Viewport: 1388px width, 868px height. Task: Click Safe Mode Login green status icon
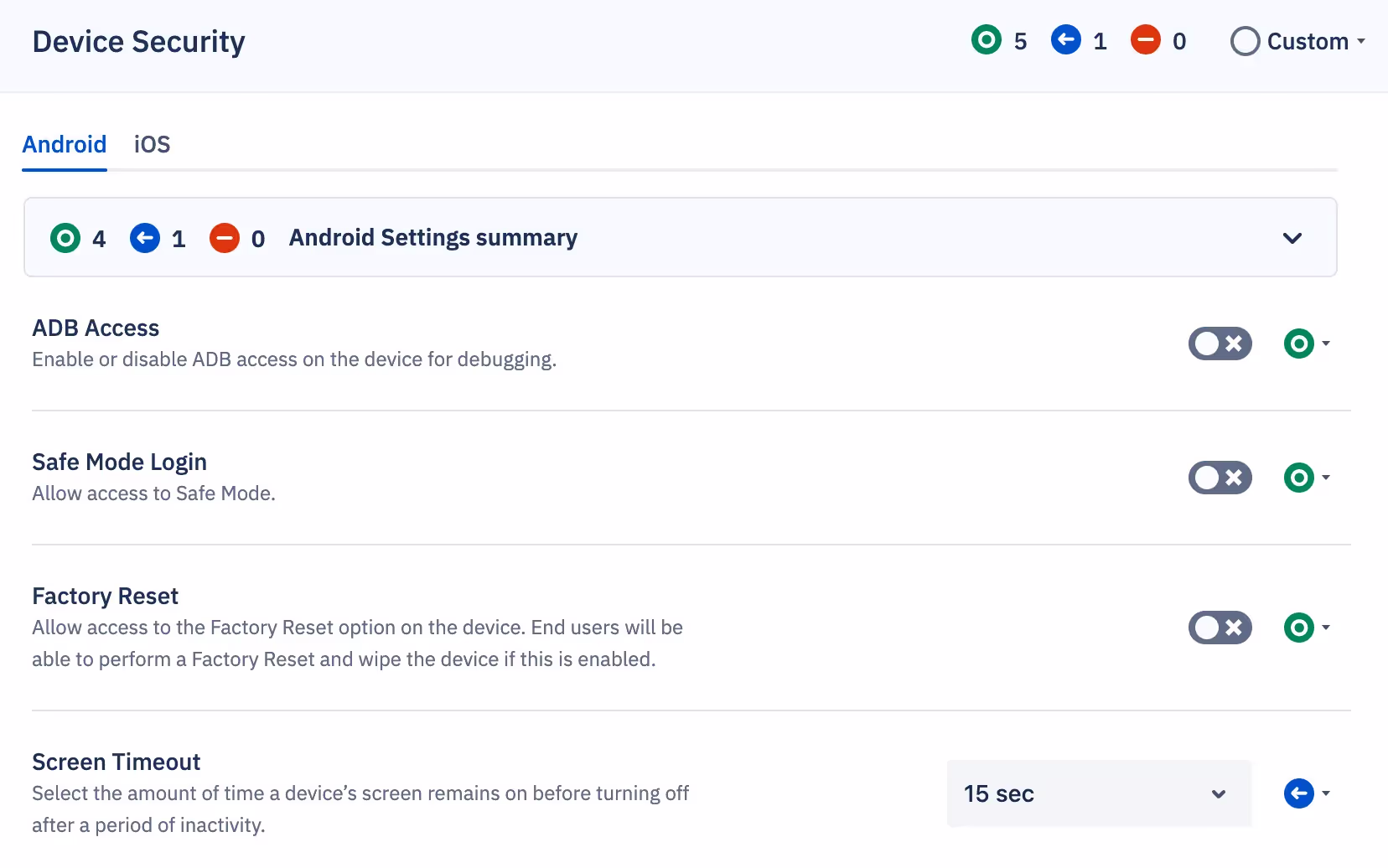point(1299,478)
